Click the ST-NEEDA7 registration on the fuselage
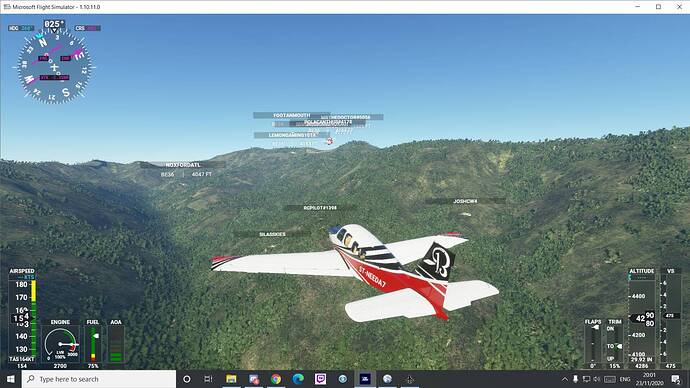The width and height of the screenshot is (690, 388). click(372, 277)
